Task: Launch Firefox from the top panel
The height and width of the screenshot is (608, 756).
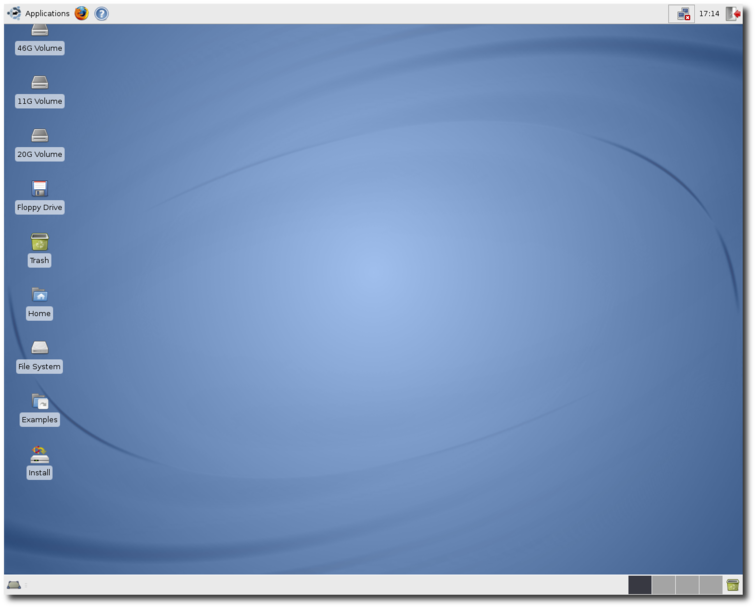Action: [x=82, y=14]
